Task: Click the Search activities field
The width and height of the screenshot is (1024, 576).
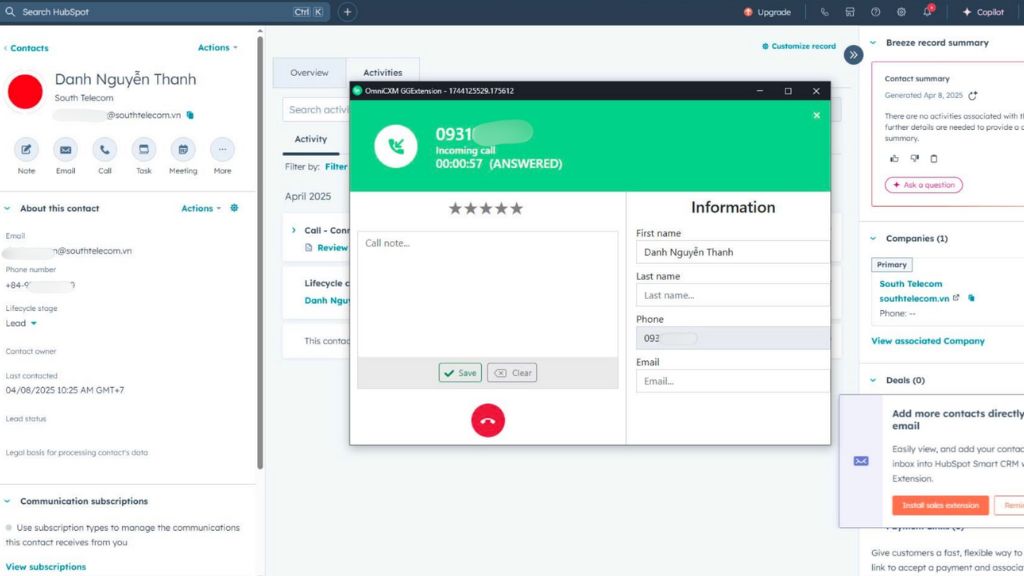Action: [x=317, y=110]
